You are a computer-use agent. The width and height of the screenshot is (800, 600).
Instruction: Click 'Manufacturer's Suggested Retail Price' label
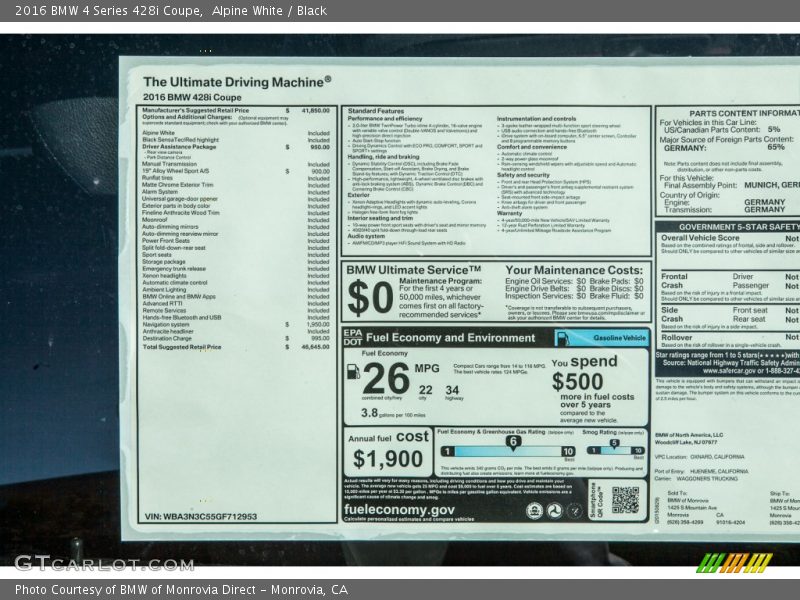[x=195, y=110]
